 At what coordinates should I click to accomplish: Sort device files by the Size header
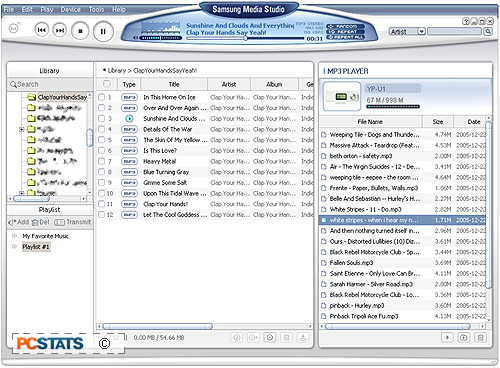438,122
